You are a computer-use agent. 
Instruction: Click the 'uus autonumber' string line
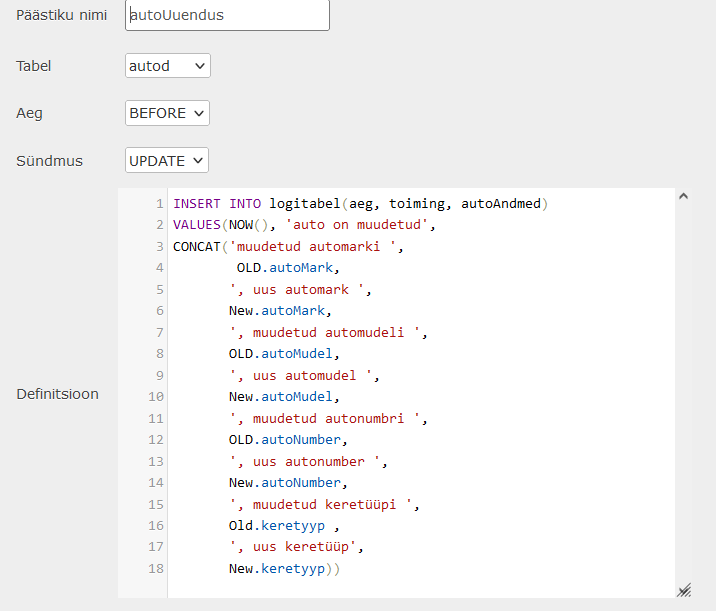308,462
